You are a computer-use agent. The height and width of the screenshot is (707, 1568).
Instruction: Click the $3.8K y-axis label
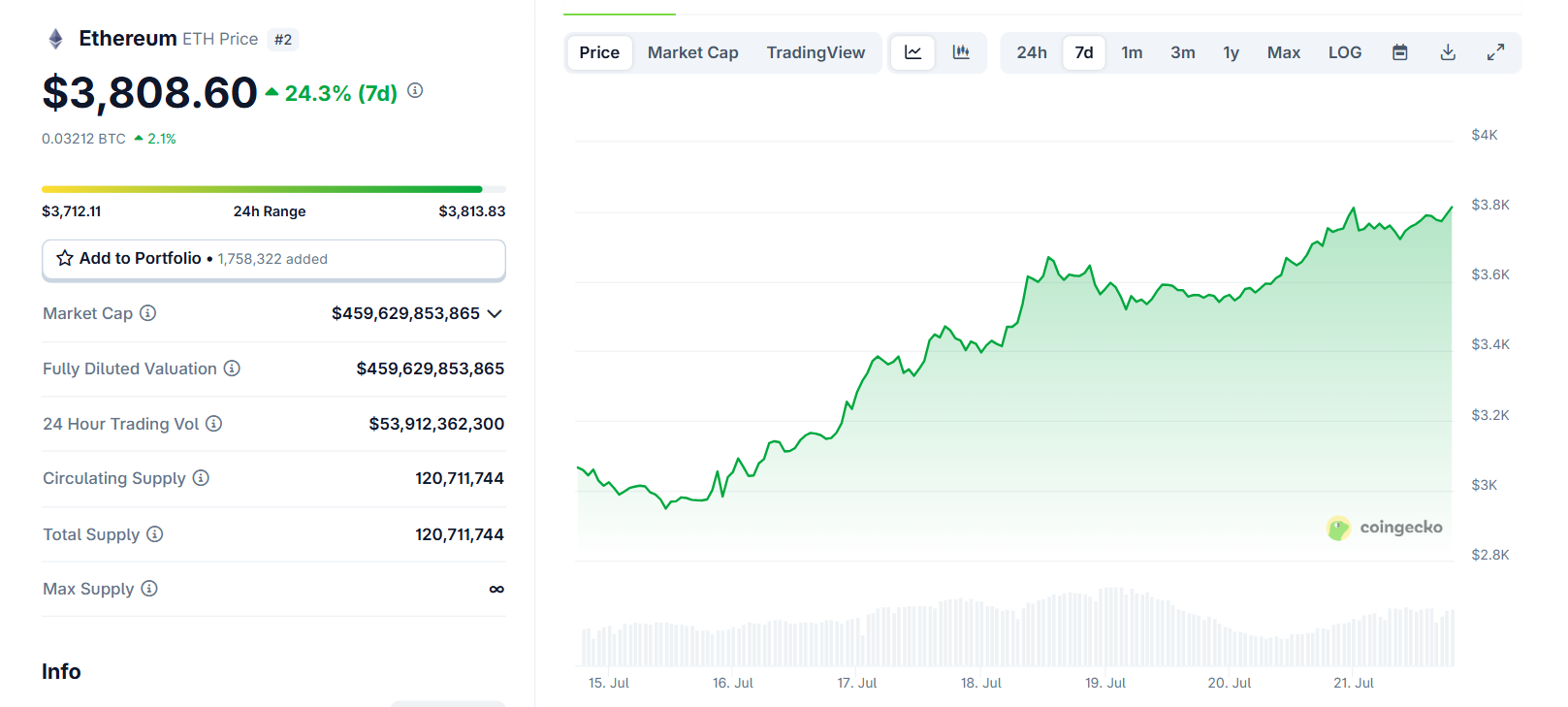[1489, 205]
